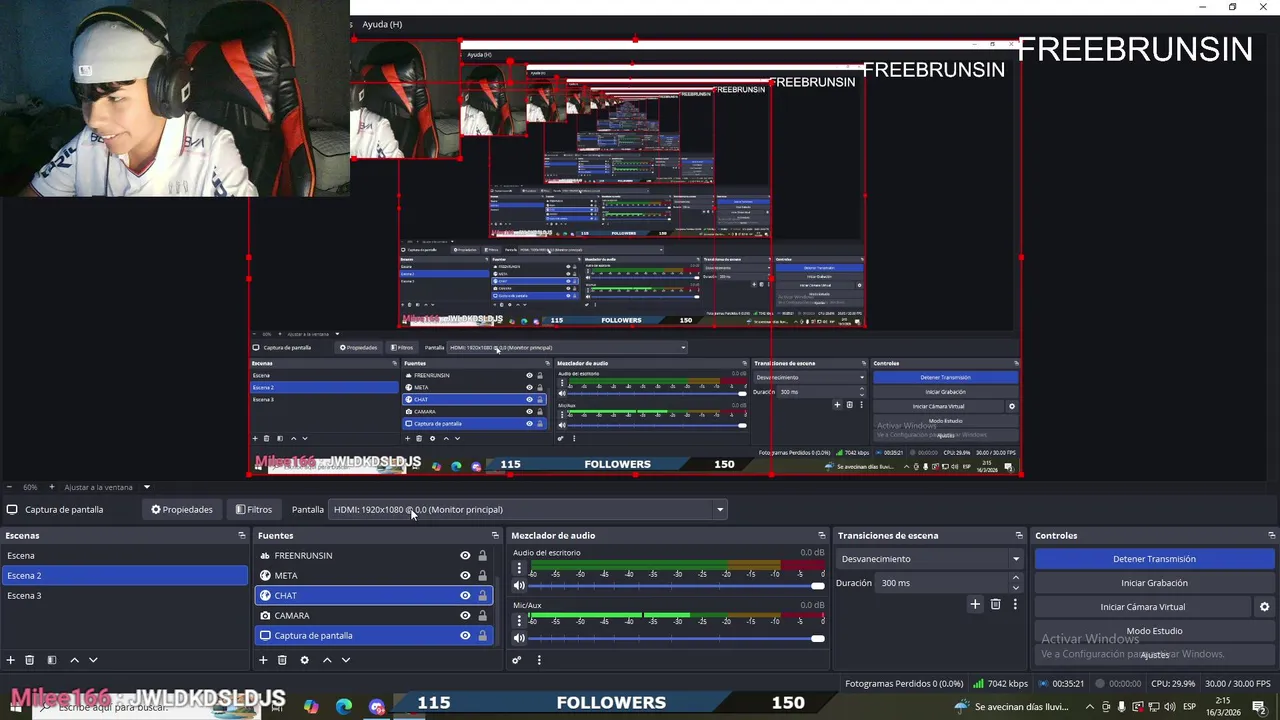This screenshot has height=720, width=1280.
Task: Hide the META source
Action: (465, 575)
